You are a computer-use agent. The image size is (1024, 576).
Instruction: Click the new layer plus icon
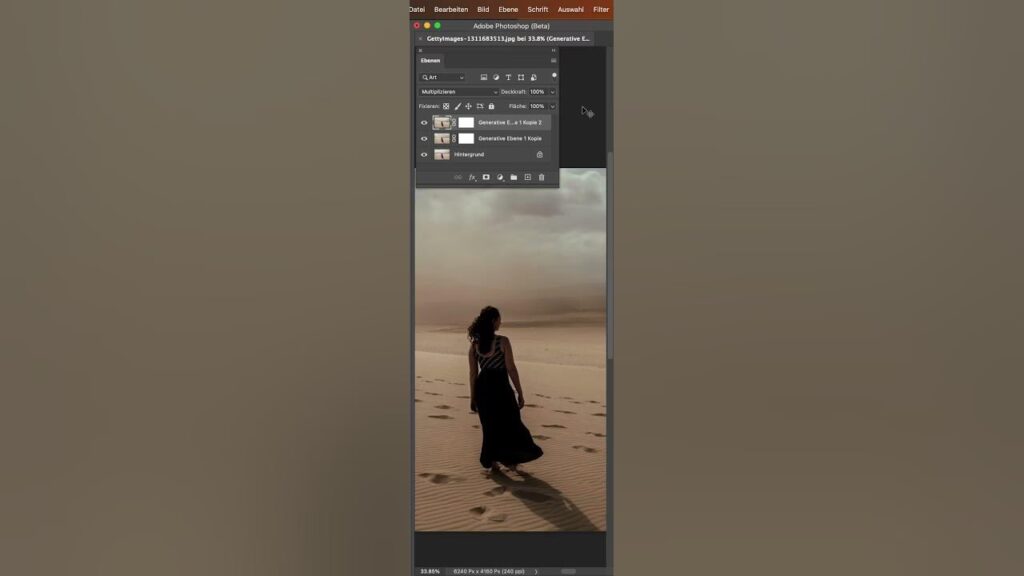pos(528,177)
